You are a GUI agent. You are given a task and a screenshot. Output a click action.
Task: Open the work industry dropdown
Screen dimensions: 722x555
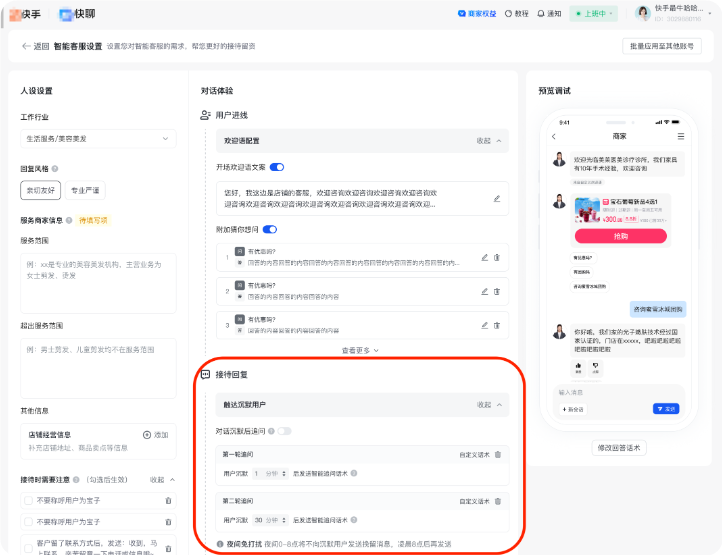point(98,138)
